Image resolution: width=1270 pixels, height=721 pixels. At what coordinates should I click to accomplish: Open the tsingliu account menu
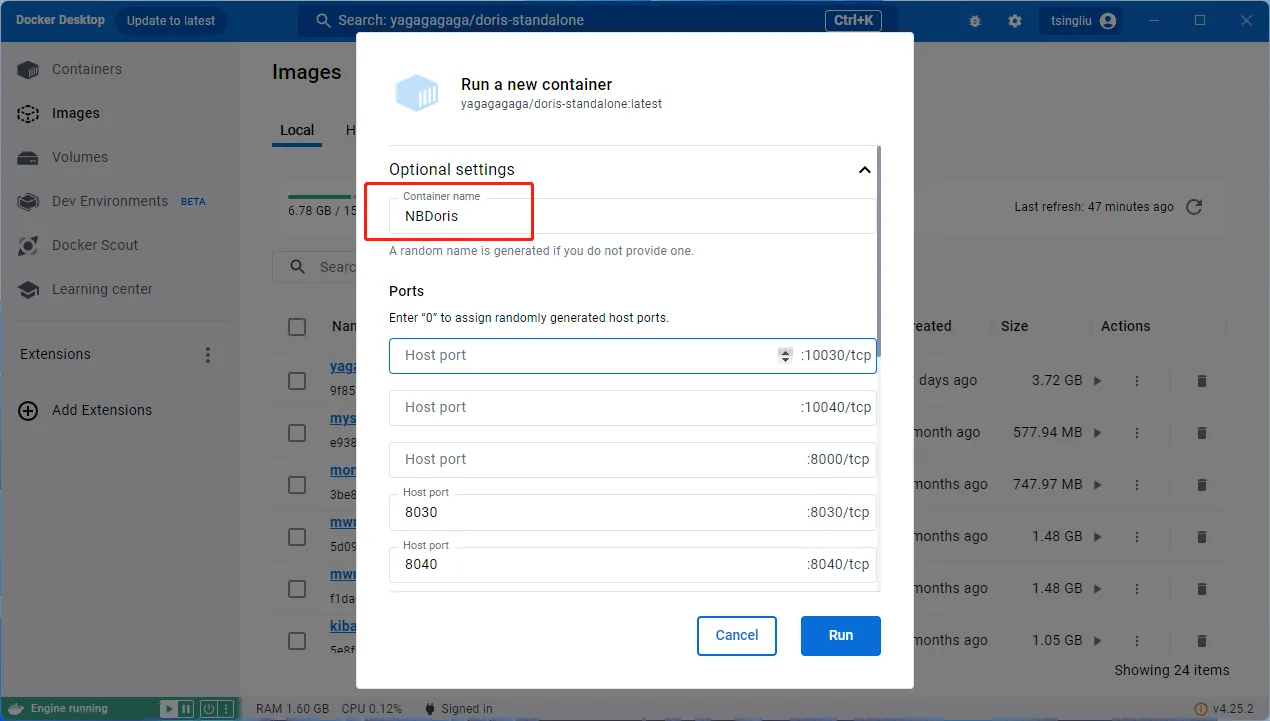point(1081,21)
